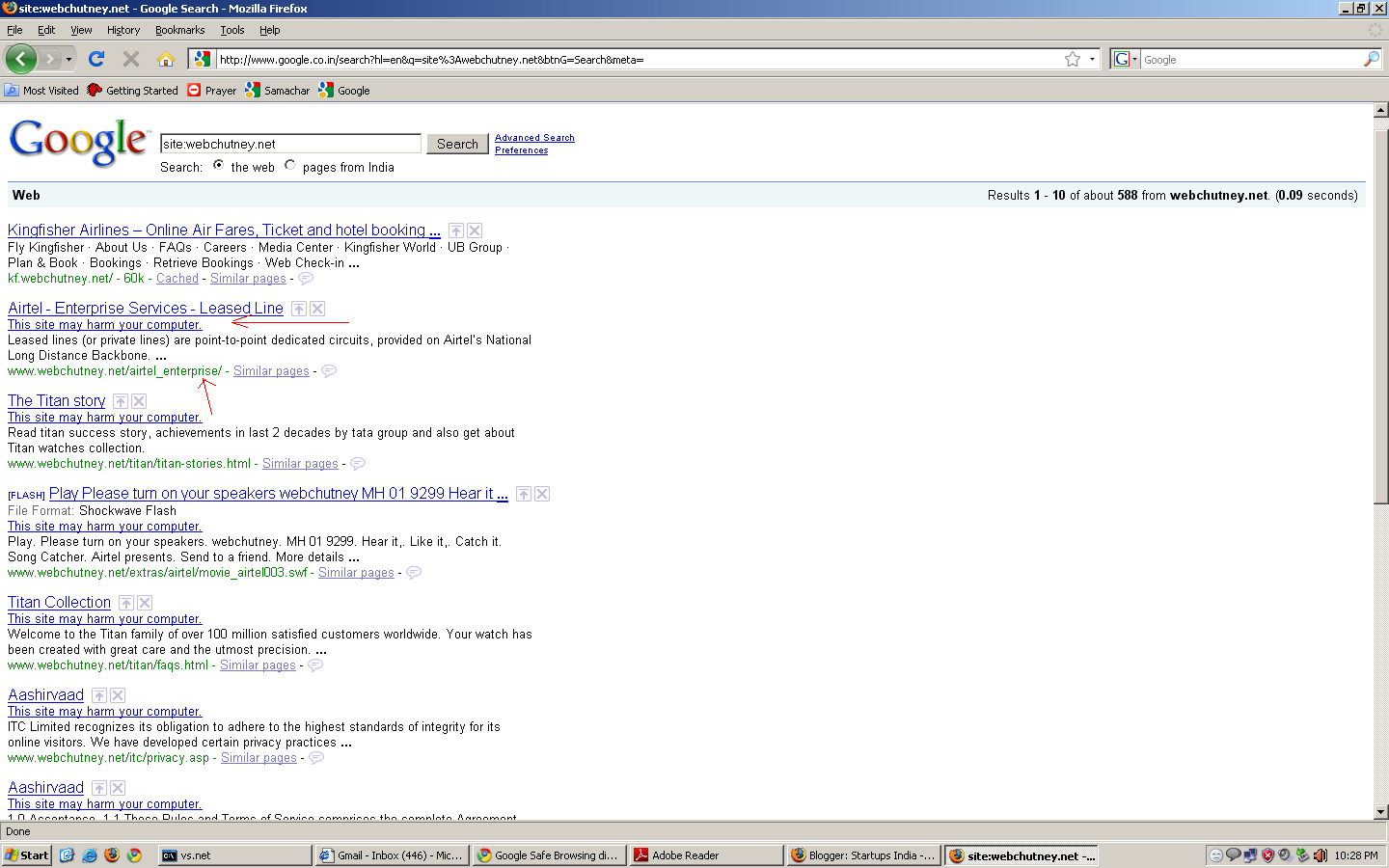Open the View menu

pos(81,30)
